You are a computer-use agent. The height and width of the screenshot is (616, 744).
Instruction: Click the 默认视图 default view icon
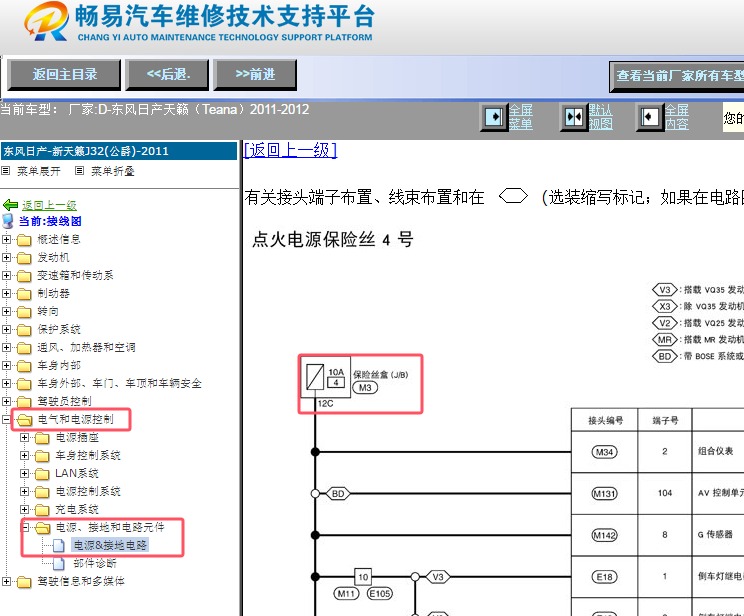[574, 117]
